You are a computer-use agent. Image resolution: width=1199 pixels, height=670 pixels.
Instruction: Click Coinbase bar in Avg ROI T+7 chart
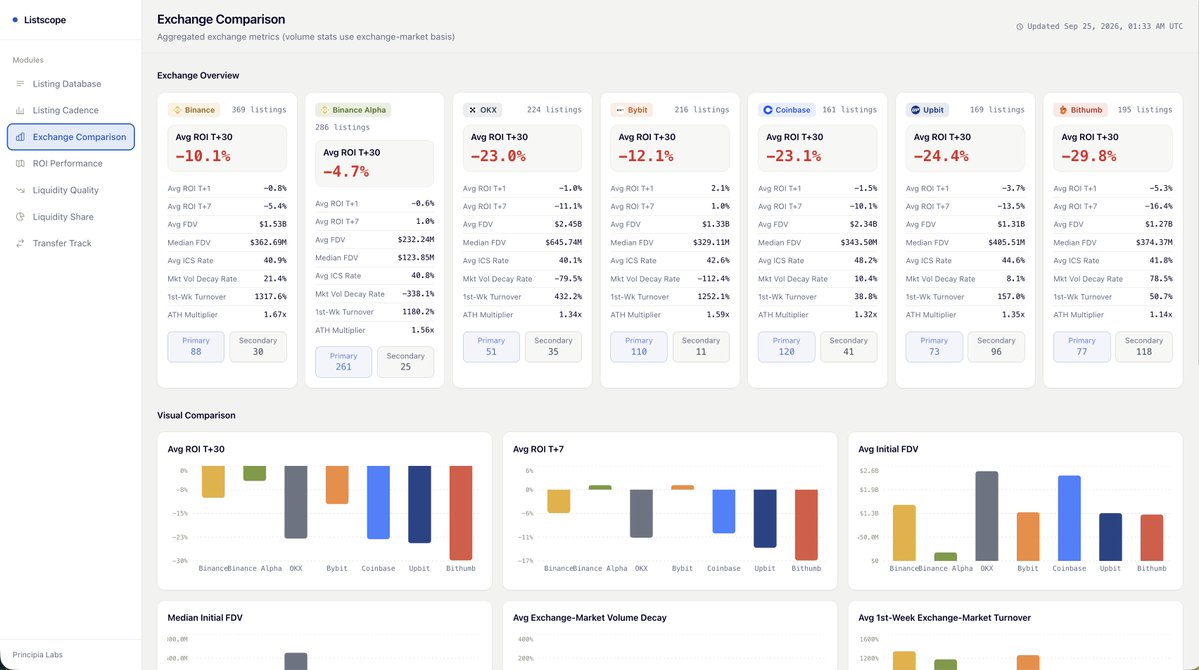click(x=723, y=512)
